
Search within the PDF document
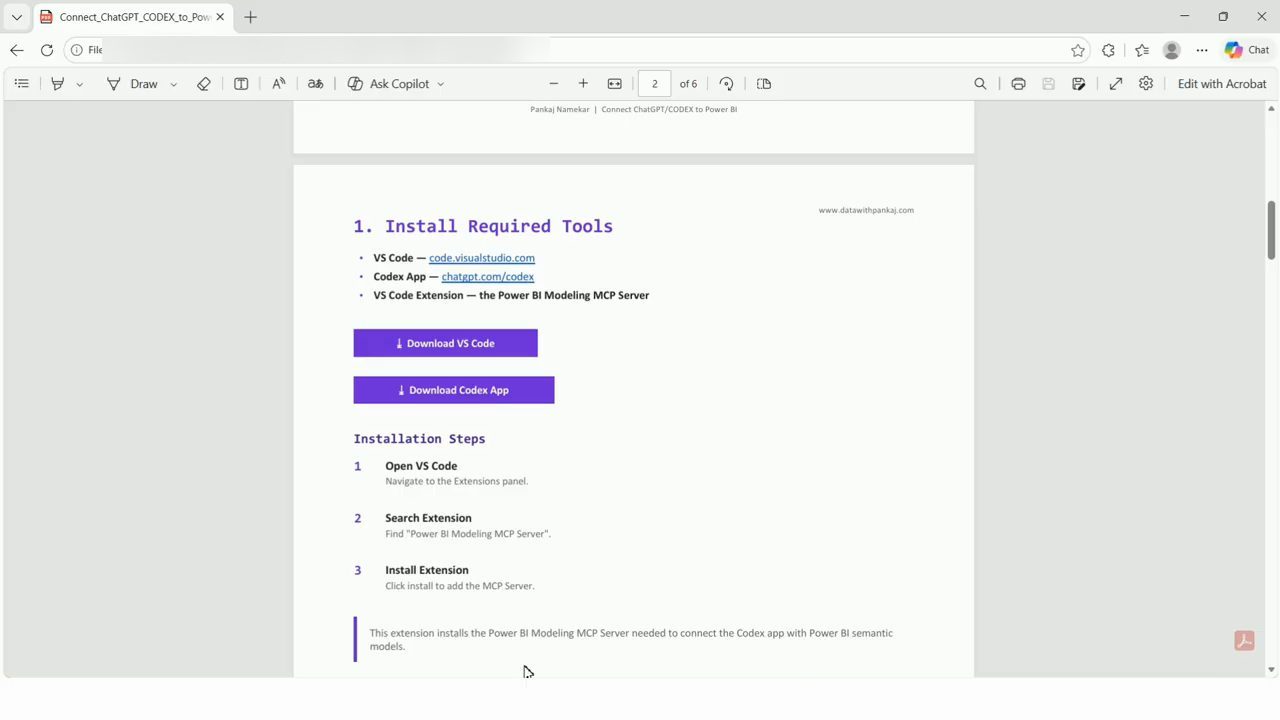click(980, 84)
